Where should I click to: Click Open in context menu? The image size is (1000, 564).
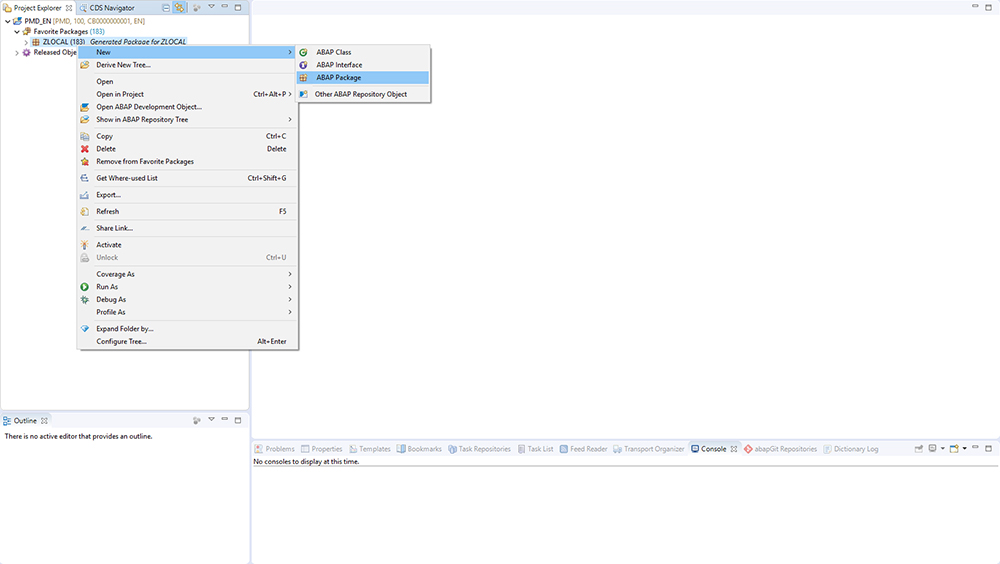pyautogui.click(x=187, y=82)
